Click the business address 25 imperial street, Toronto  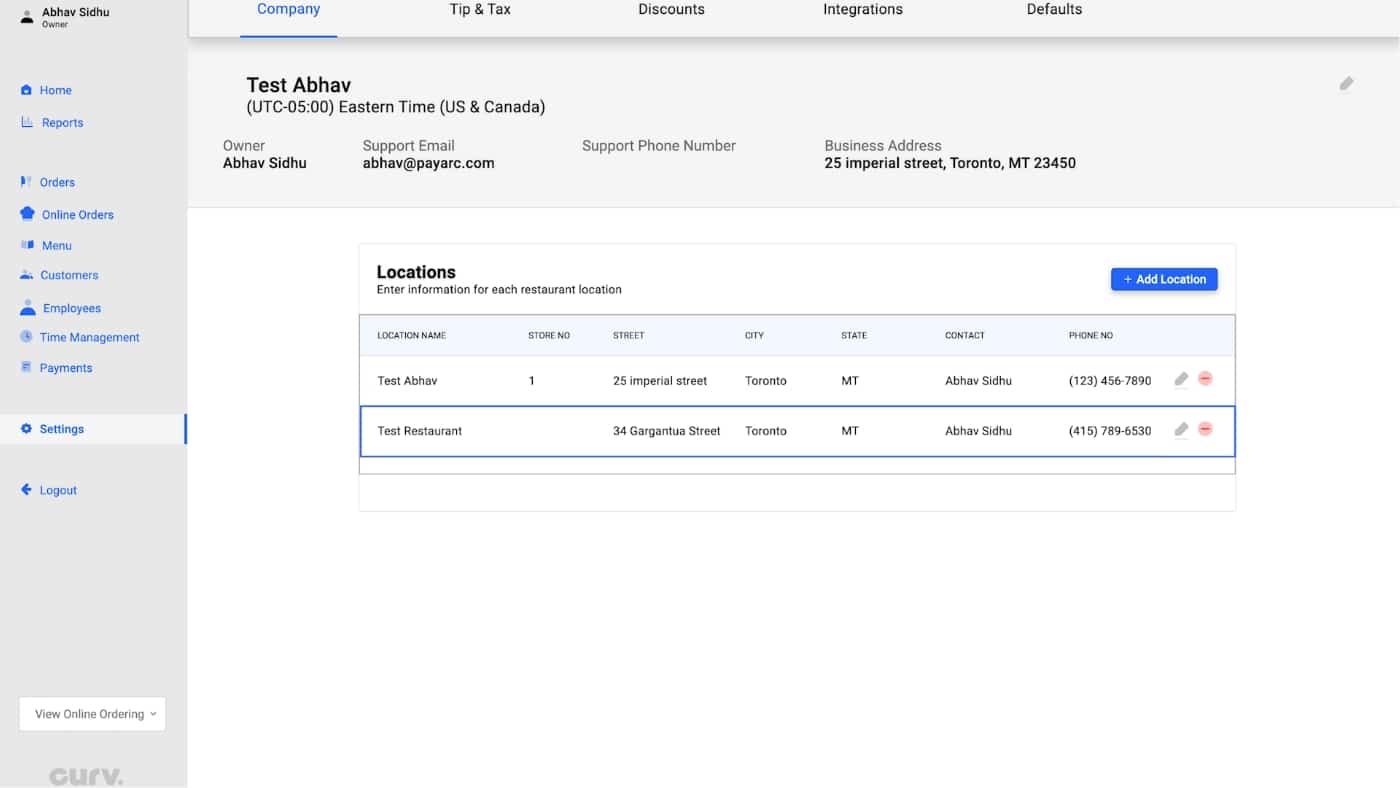[x=950, y=163]
